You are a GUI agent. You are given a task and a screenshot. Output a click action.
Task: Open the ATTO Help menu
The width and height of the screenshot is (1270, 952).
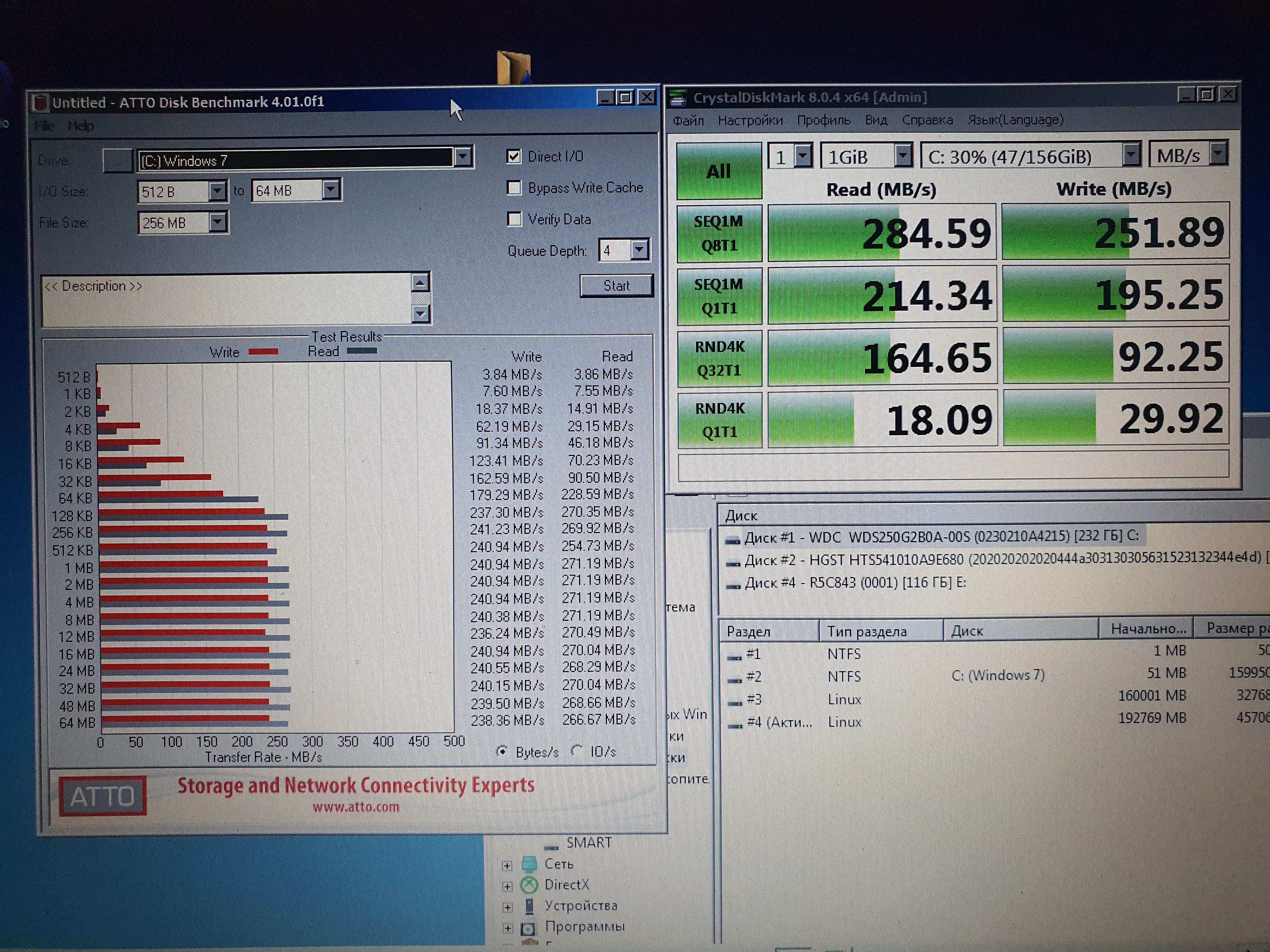click(x=81, y=126)
